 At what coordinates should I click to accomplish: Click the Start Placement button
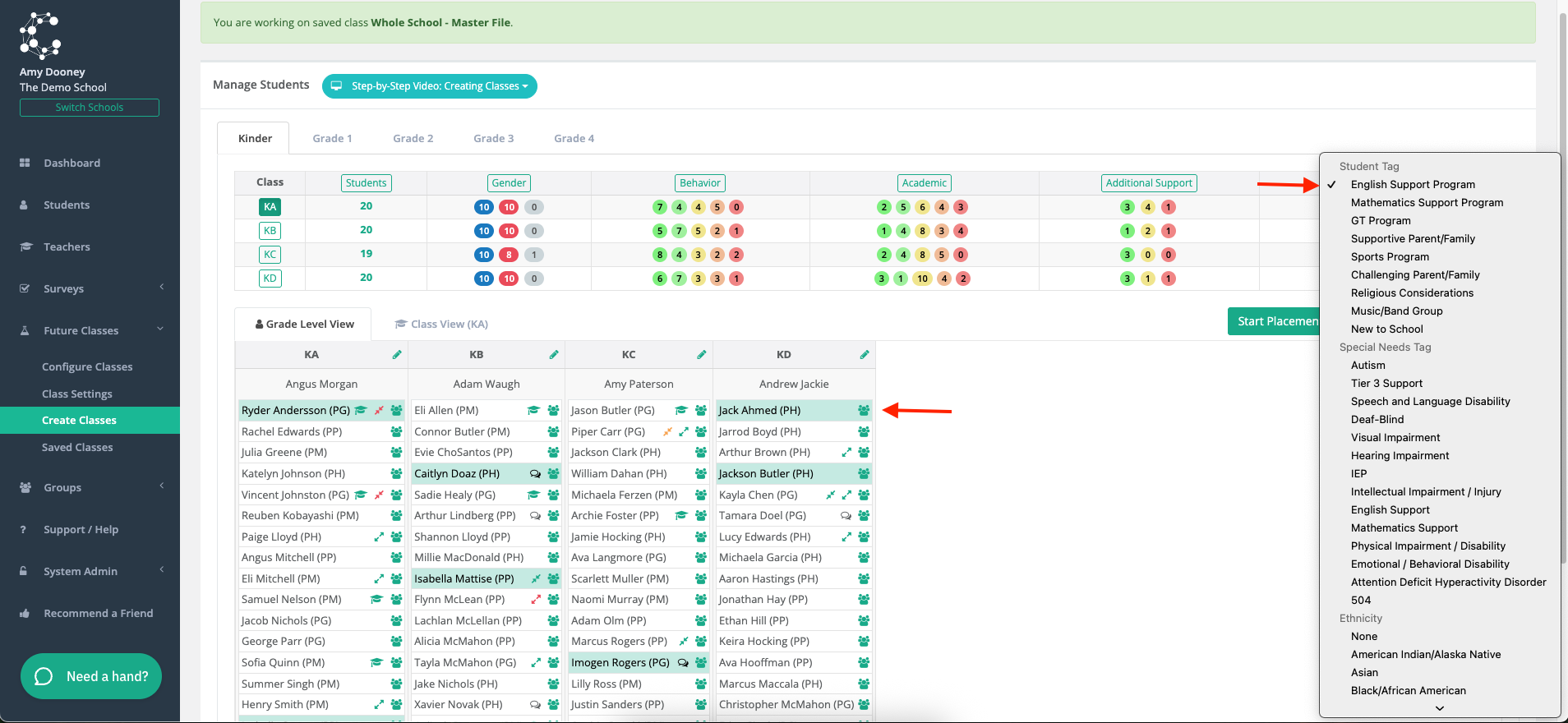point(1273,321)
